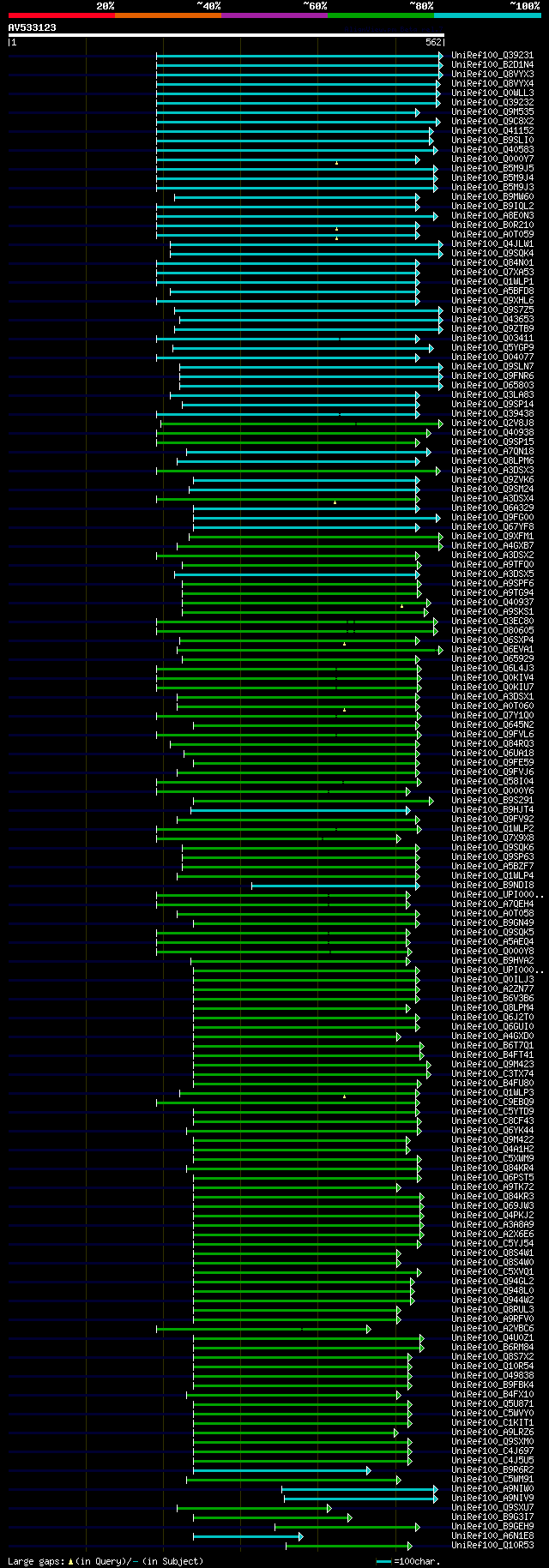Open hit UniRef100_B2D1N4

[x=492, y=65]
